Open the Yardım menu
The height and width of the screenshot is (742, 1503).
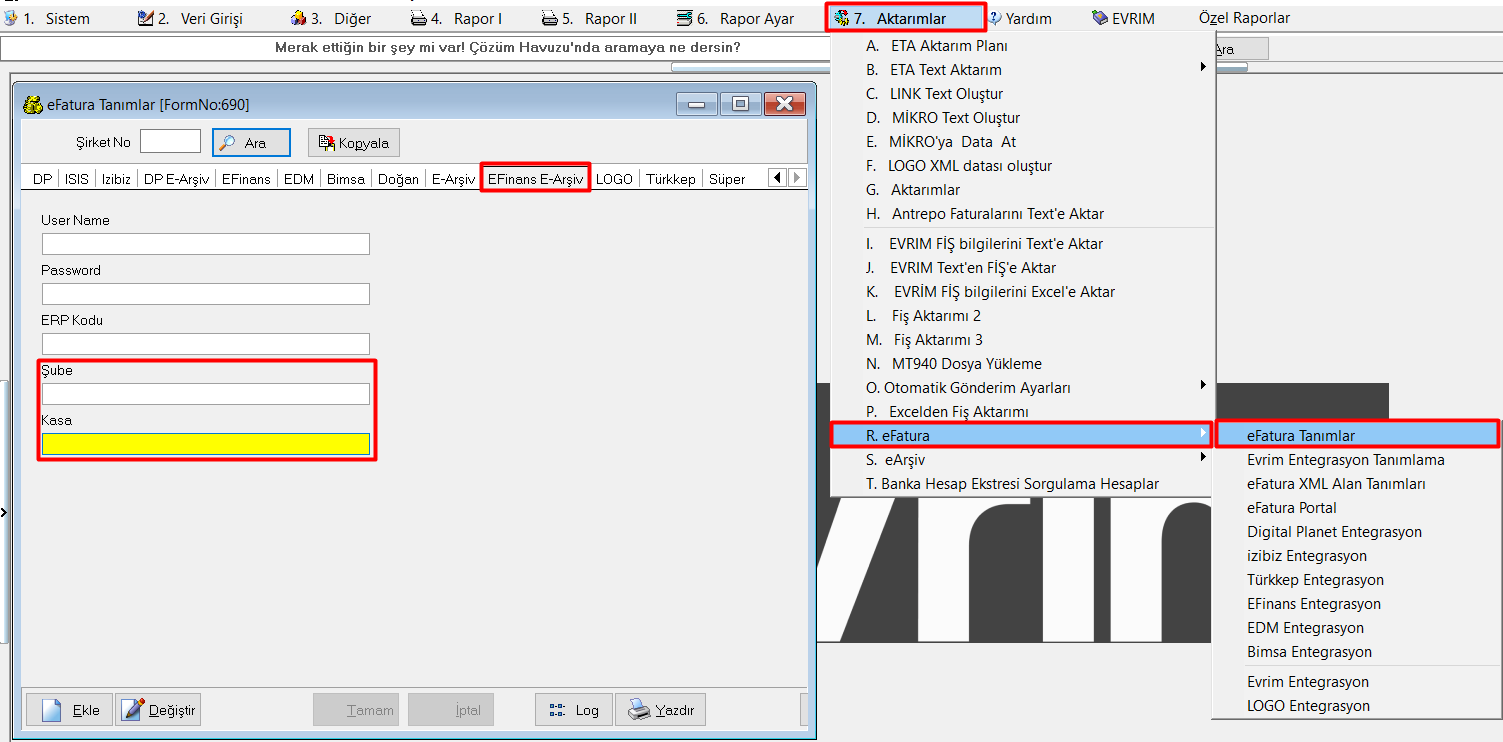click(1020, 18)
